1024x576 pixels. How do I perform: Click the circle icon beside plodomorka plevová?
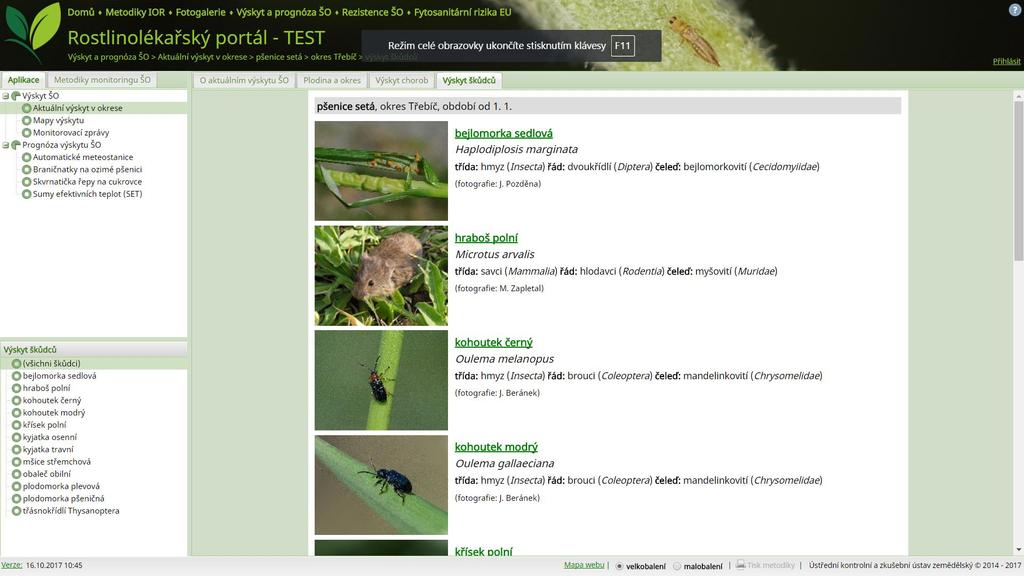pos(16,486)
